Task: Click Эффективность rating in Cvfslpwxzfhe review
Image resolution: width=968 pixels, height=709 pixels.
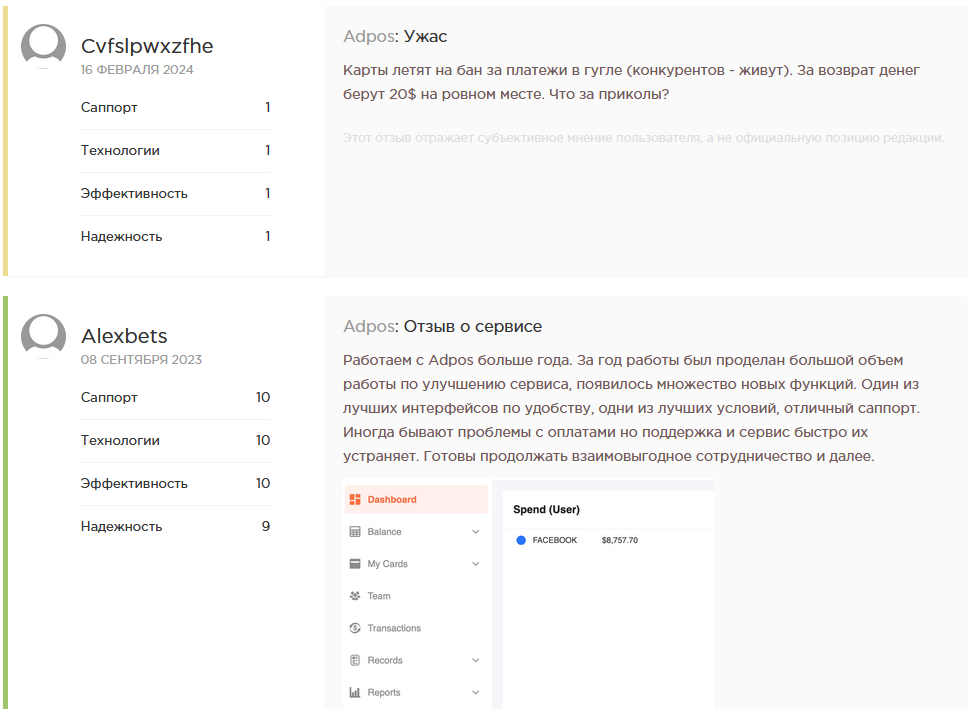Action: (x=175, y=194)
